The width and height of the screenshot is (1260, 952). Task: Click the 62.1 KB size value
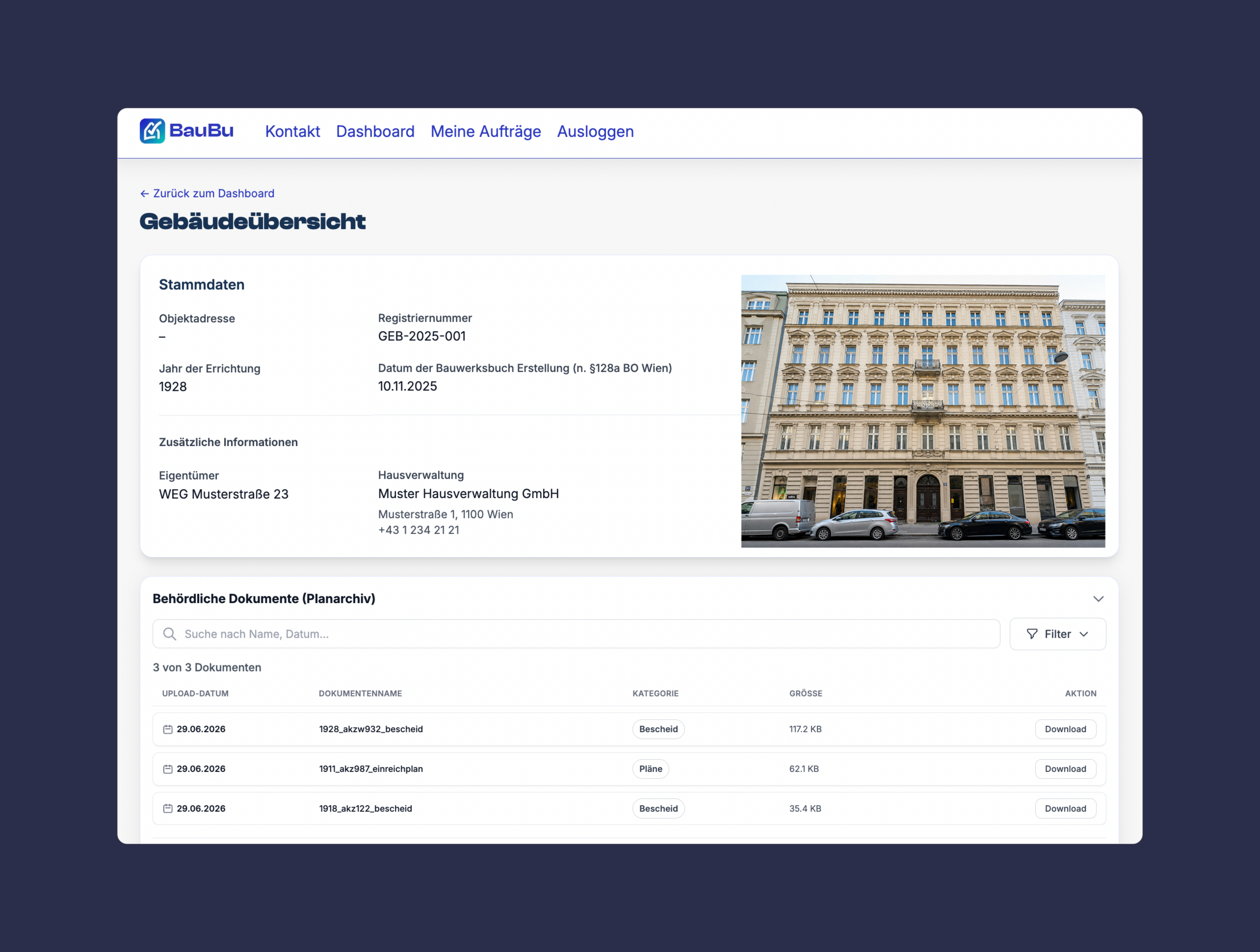pos(804,769)
